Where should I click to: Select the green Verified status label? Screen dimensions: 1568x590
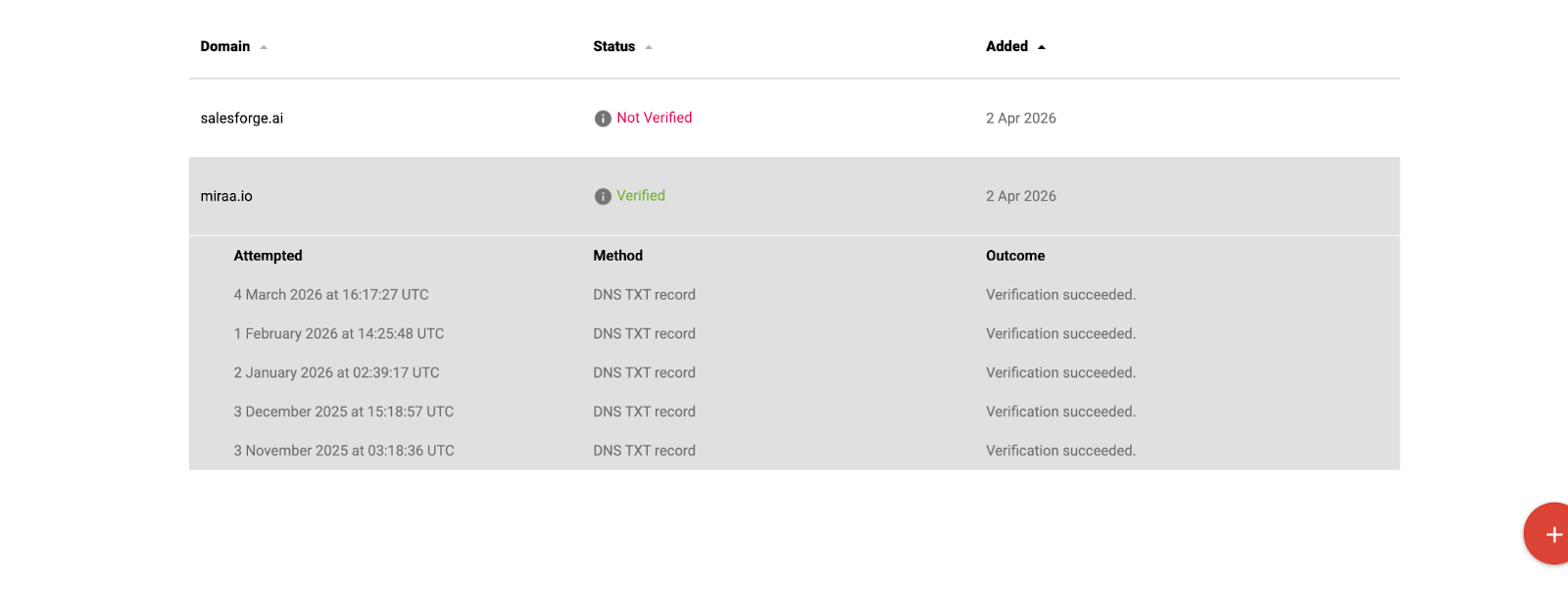click(640, 196)
